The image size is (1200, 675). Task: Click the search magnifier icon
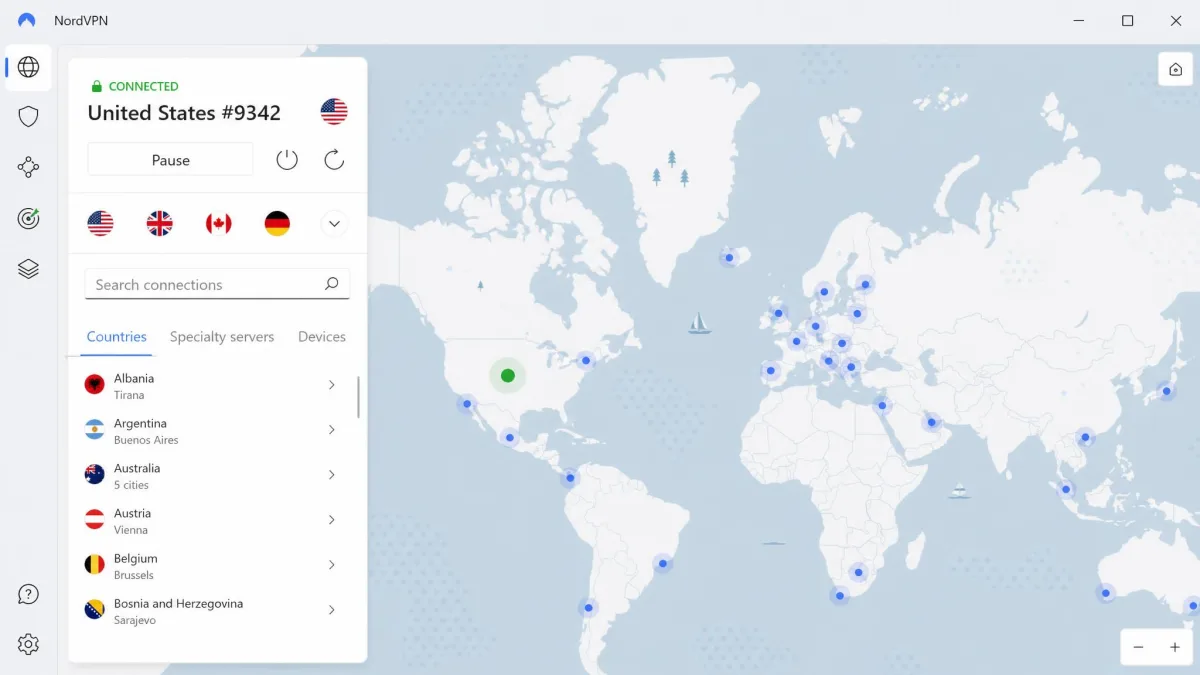332,284
